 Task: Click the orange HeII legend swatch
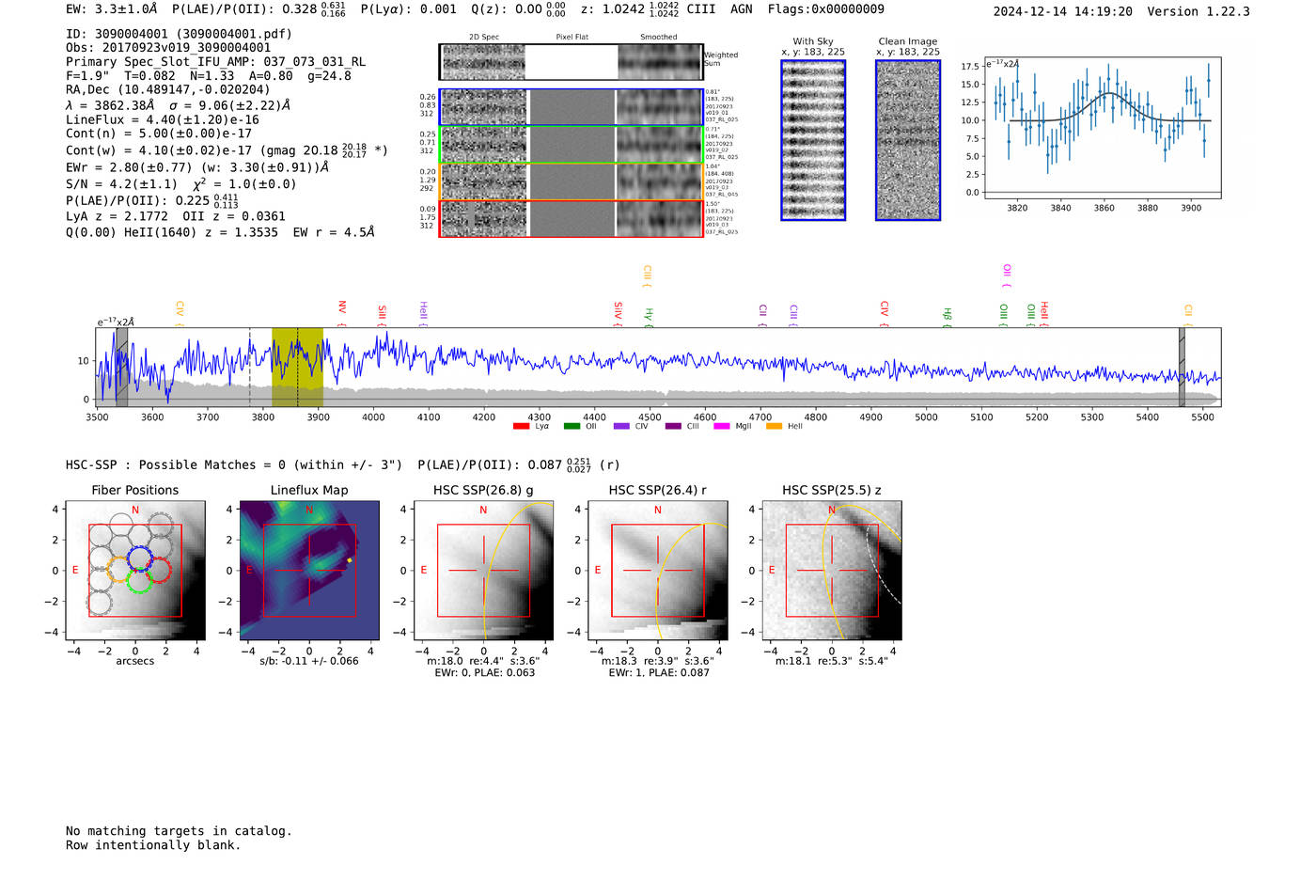[x=774, y=427]
